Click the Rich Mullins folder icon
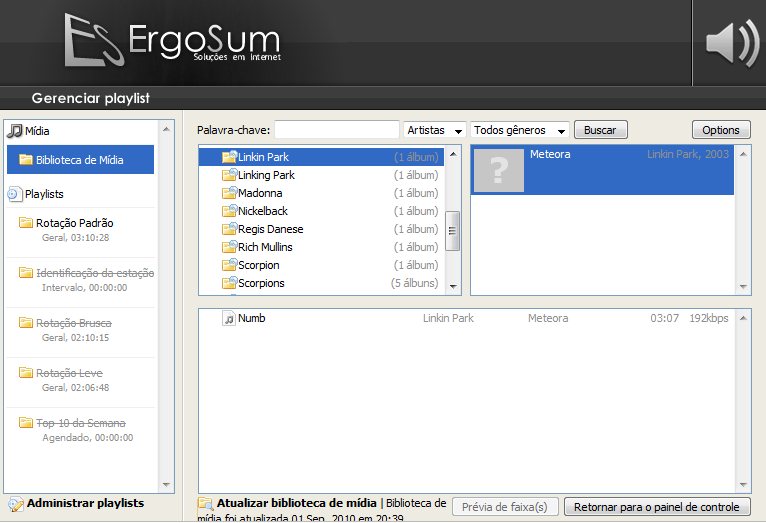Viewport: 766px width, 523px height. [229, 247]
